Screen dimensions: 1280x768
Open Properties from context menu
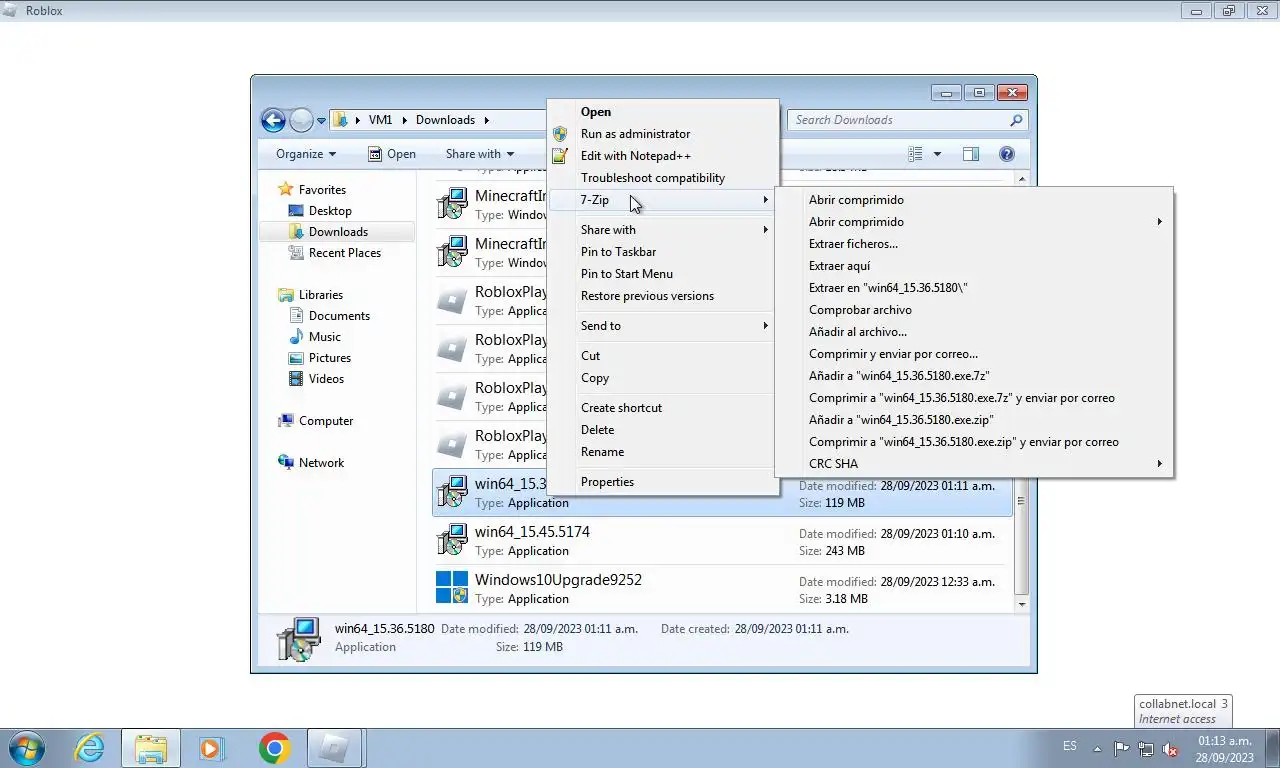662,482
